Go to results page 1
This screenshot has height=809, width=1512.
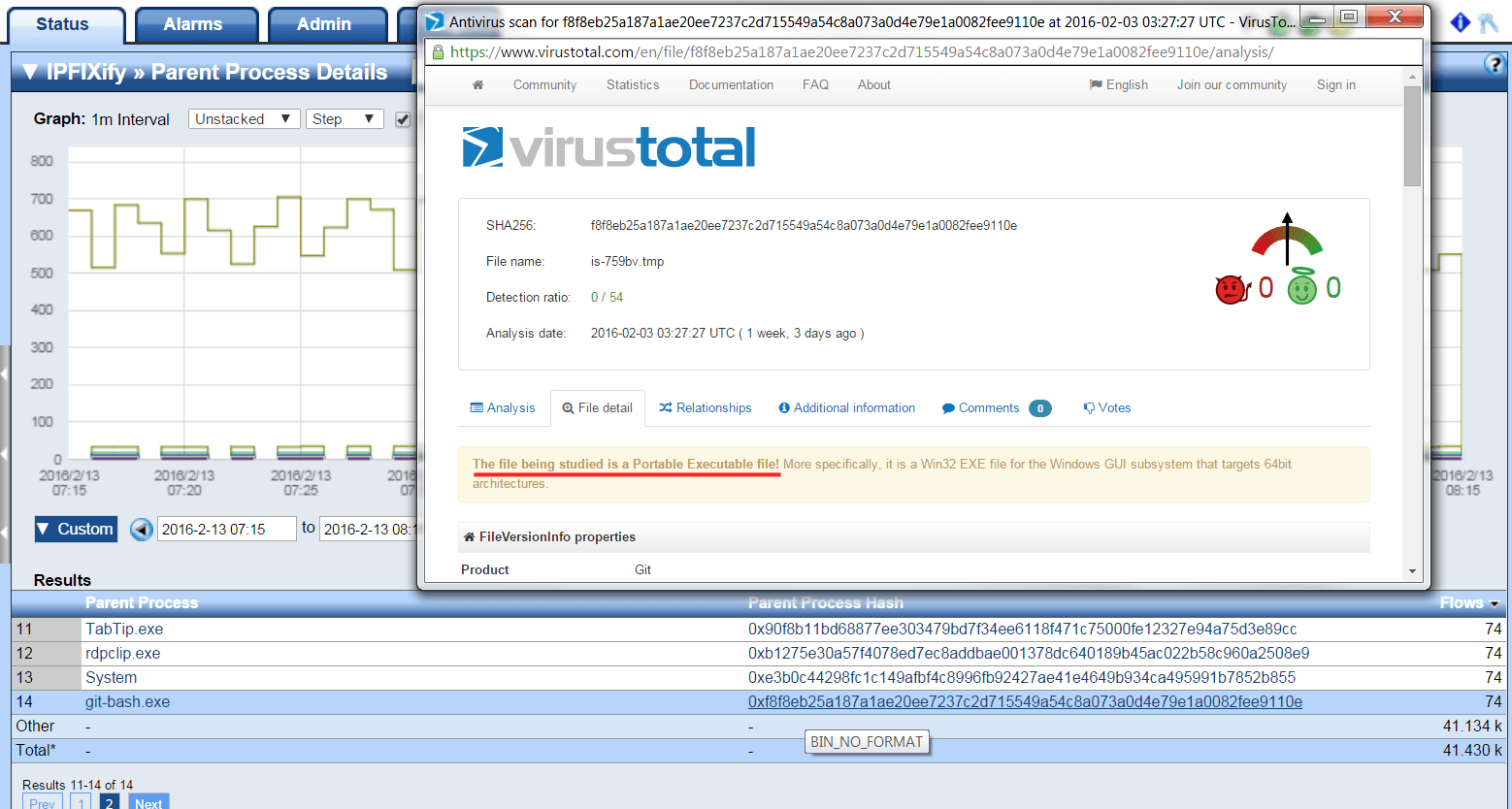tap(81, 801)
